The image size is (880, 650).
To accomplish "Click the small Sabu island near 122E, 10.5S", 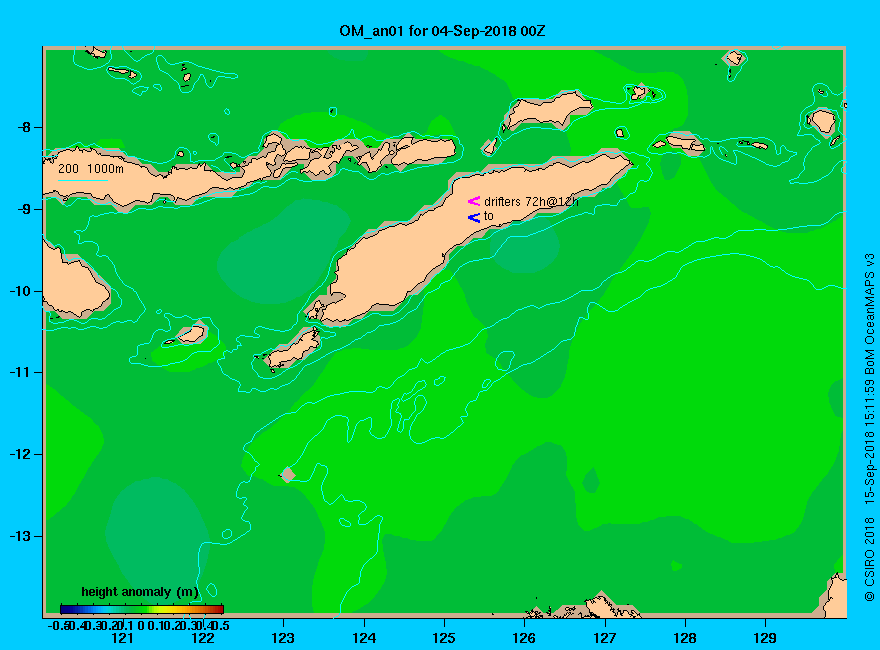I will (192, 334).
